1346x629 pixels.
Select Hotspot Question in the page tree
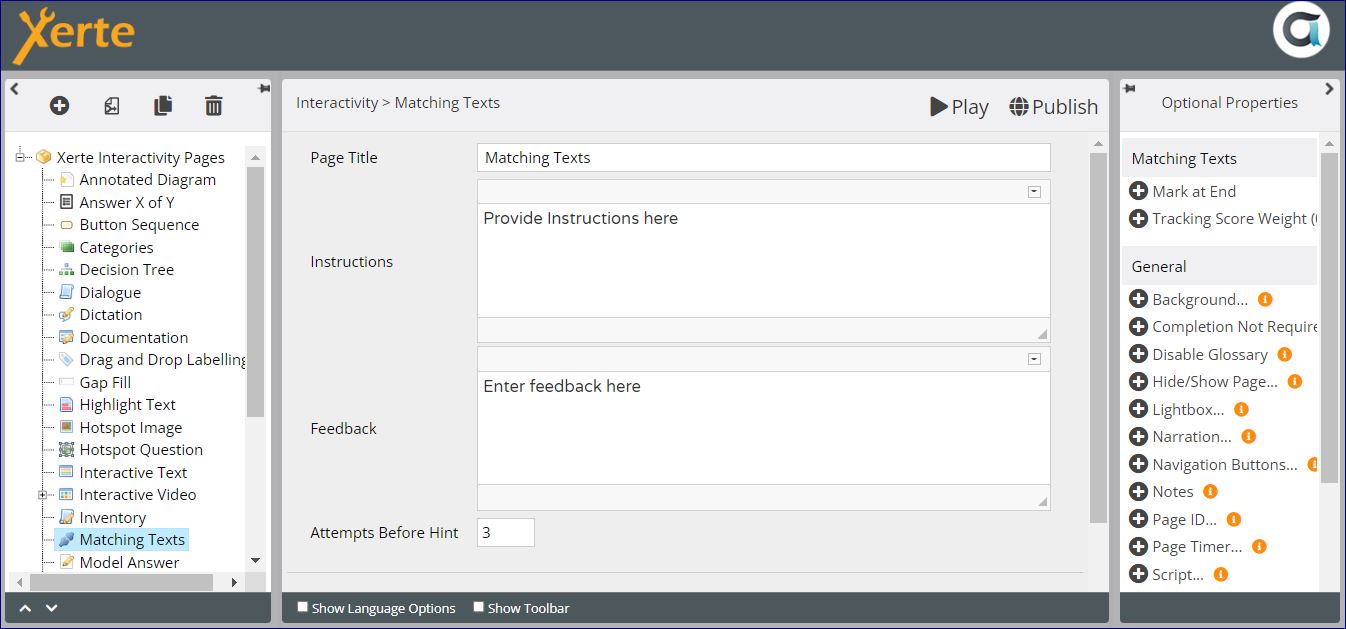coord(141,450)
